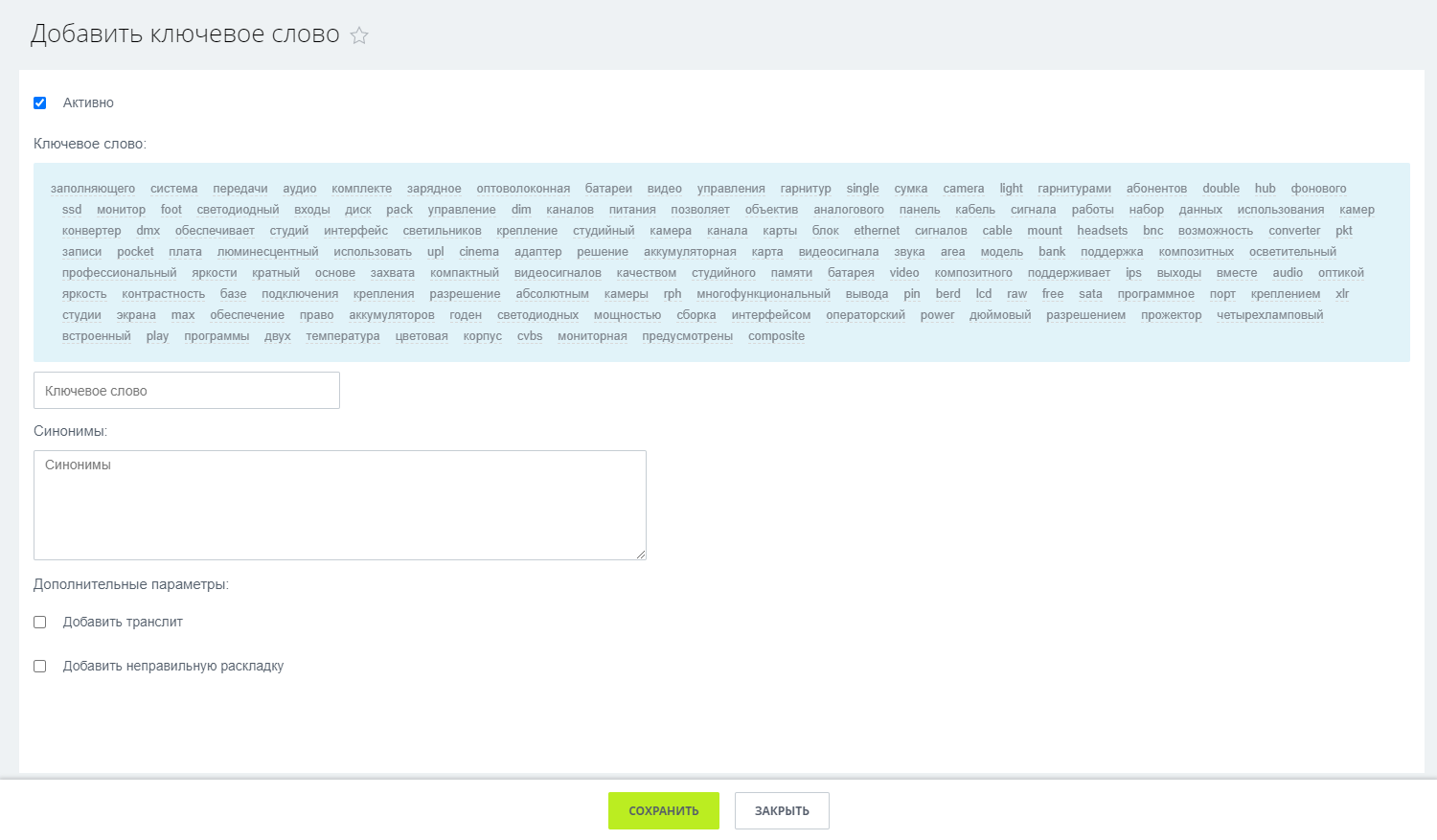
Task: Pick the «прожектор» keyword tag
Action: 1171,315
